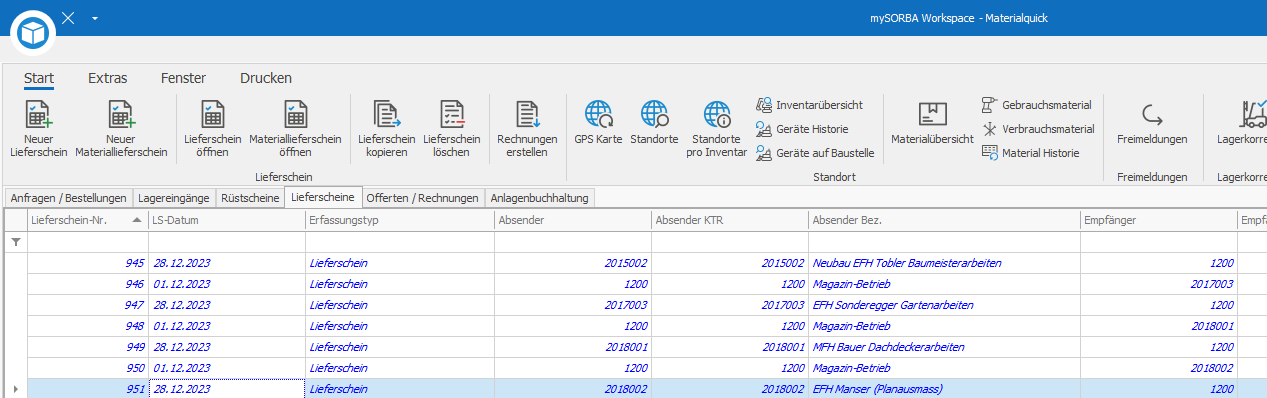Sort by Lieferschein-Nr. column header
This screenshot has width=1267, height=398.
87,220
